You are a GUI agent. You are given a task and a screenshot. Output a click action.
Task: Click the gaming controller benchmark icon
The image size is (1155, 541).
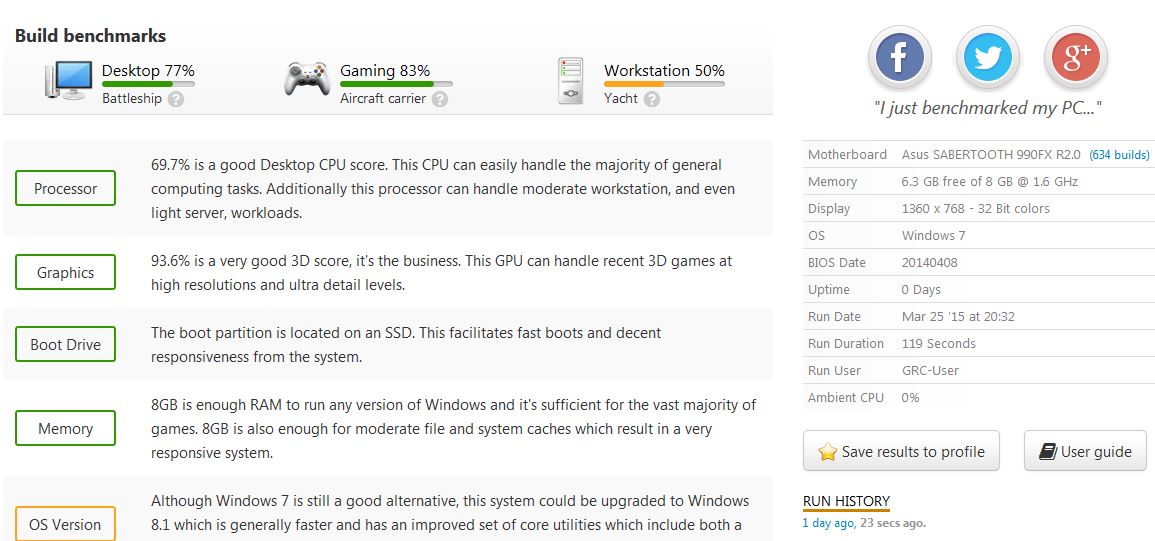pos(307,79)
